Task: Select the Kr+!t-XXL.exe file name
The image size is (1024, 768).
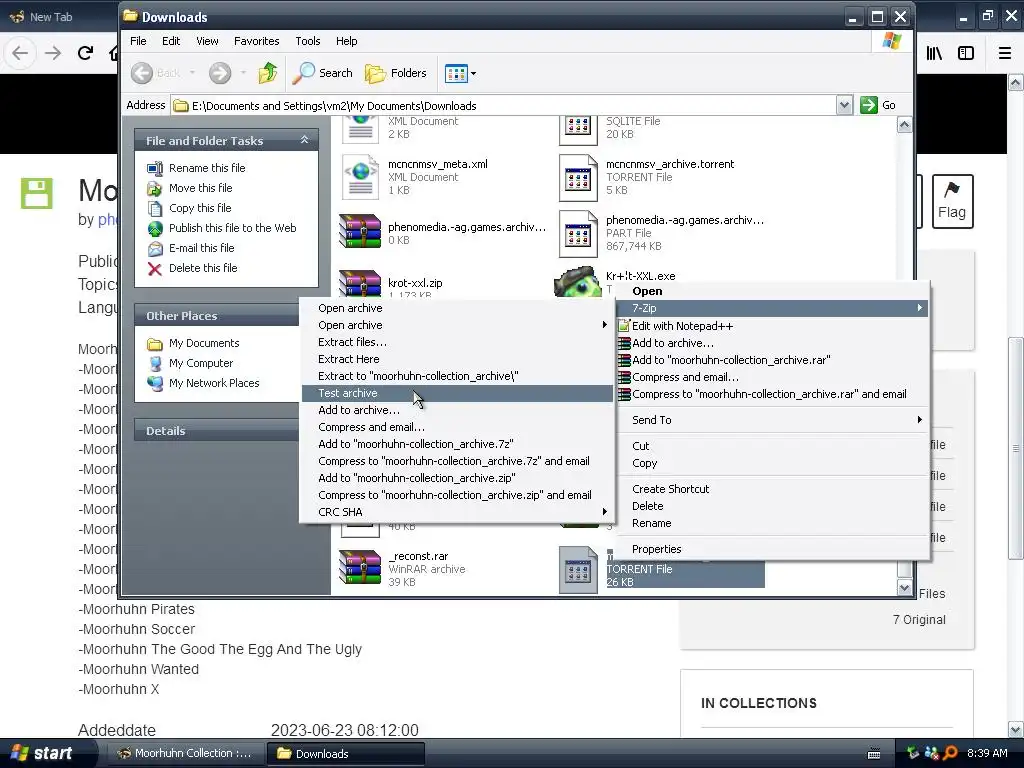Action: [x=640, y=276]
